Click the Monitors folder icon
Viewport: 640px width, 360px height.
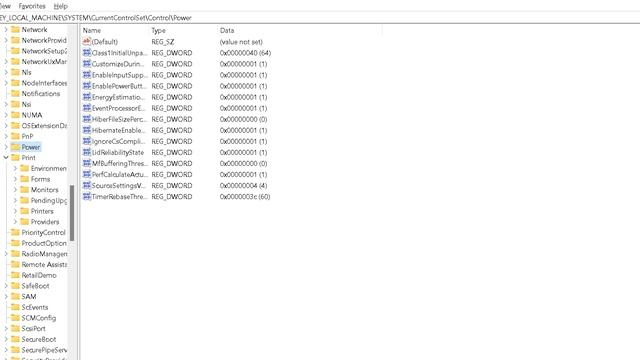[25, 189]
